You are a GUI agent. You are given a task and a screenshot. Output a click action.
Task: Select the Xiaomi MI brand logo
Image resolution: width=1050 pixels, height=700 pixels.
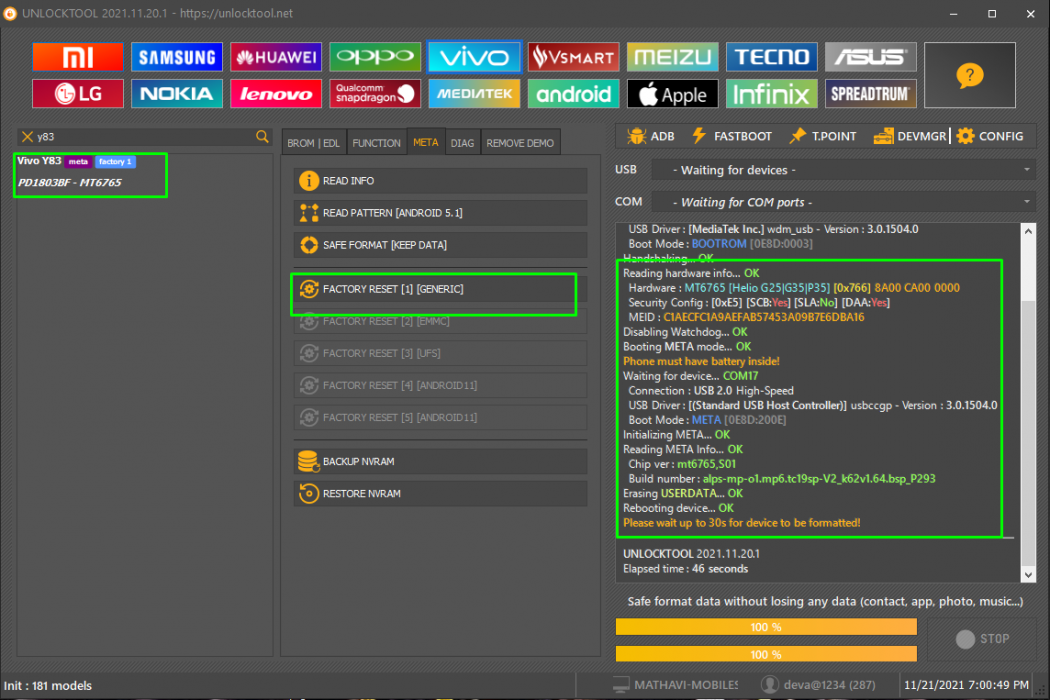[x=78, y=57]
